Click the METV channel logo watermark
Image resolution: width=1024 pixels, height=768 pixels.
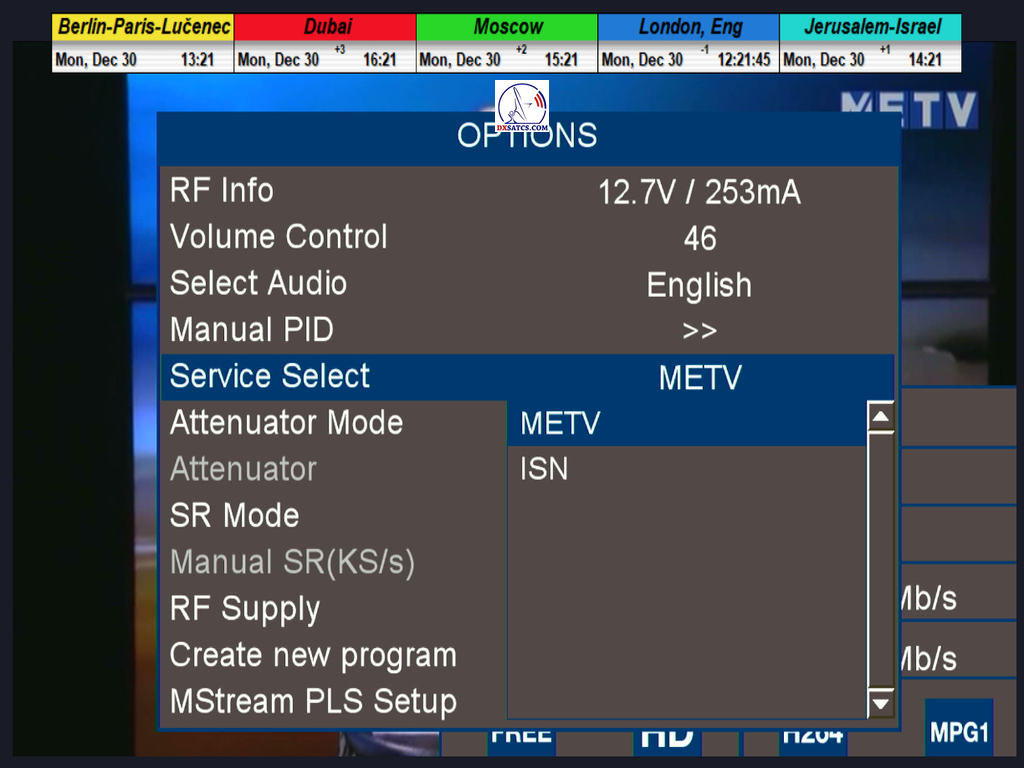(908, 109)
